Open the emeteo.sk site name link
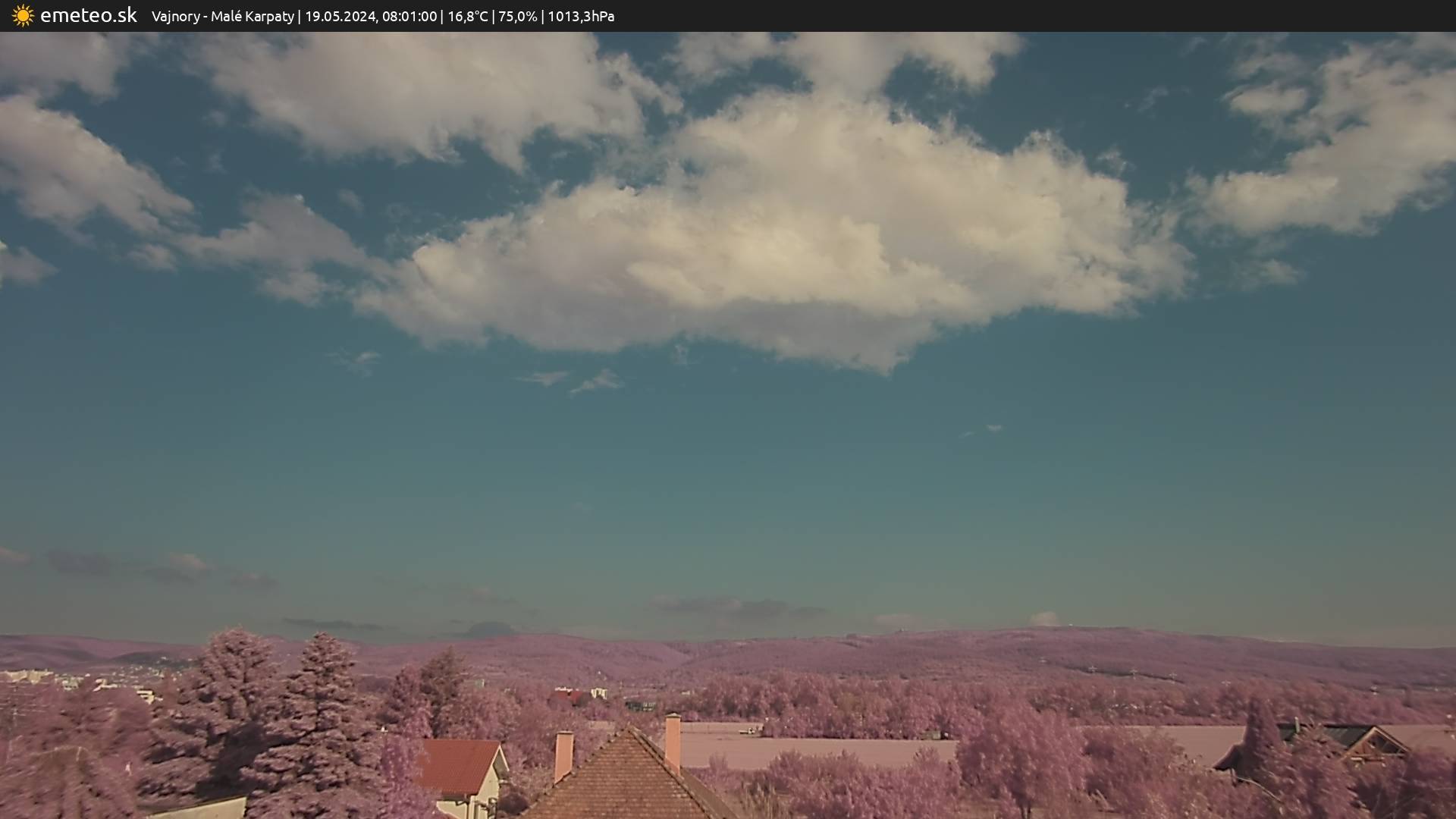Screen dimensions: 1456x819 pyautogui.click(x=88, y=16)
